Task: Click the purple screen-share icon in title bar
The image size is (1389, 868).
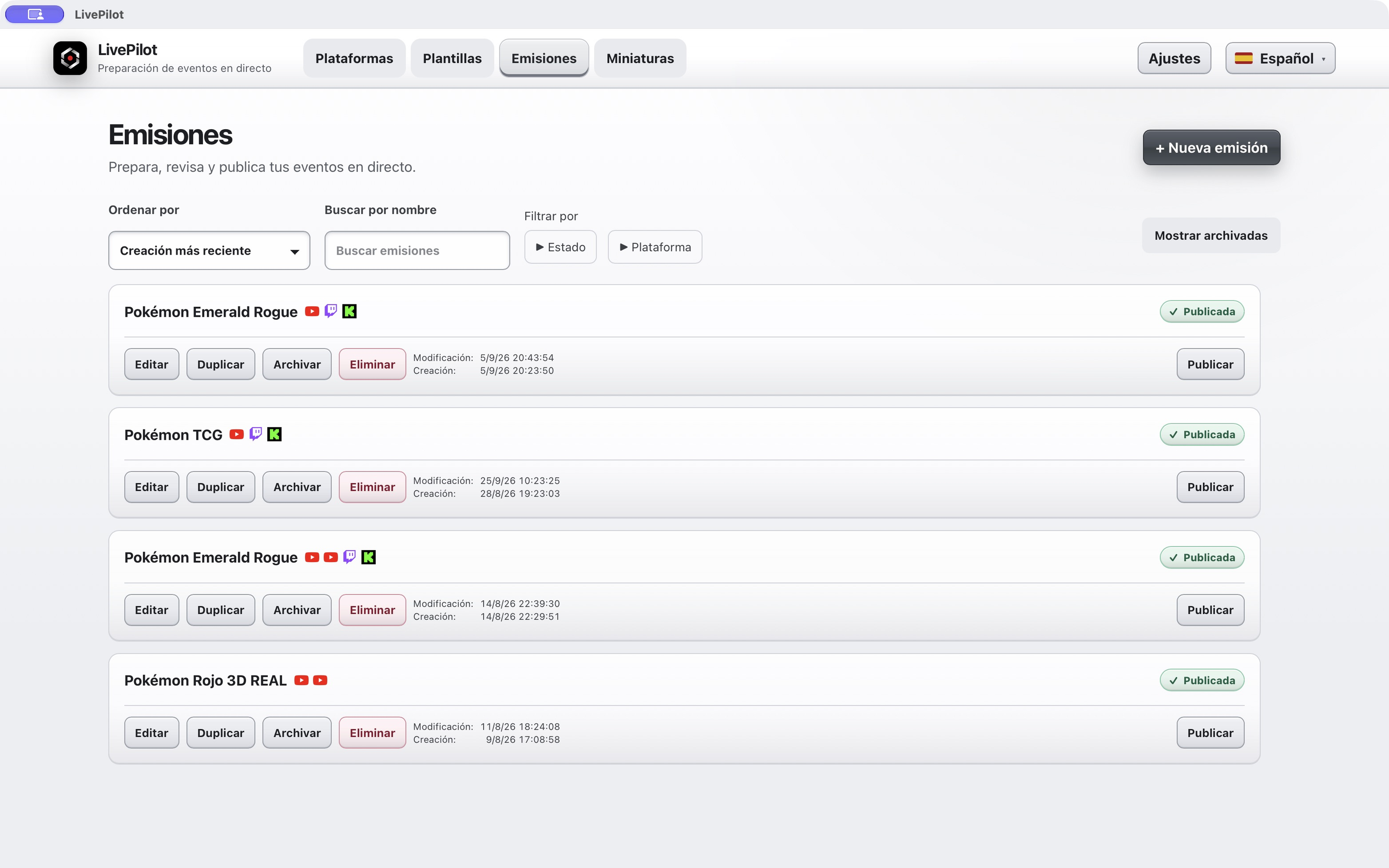Action: tap(34, 14)
